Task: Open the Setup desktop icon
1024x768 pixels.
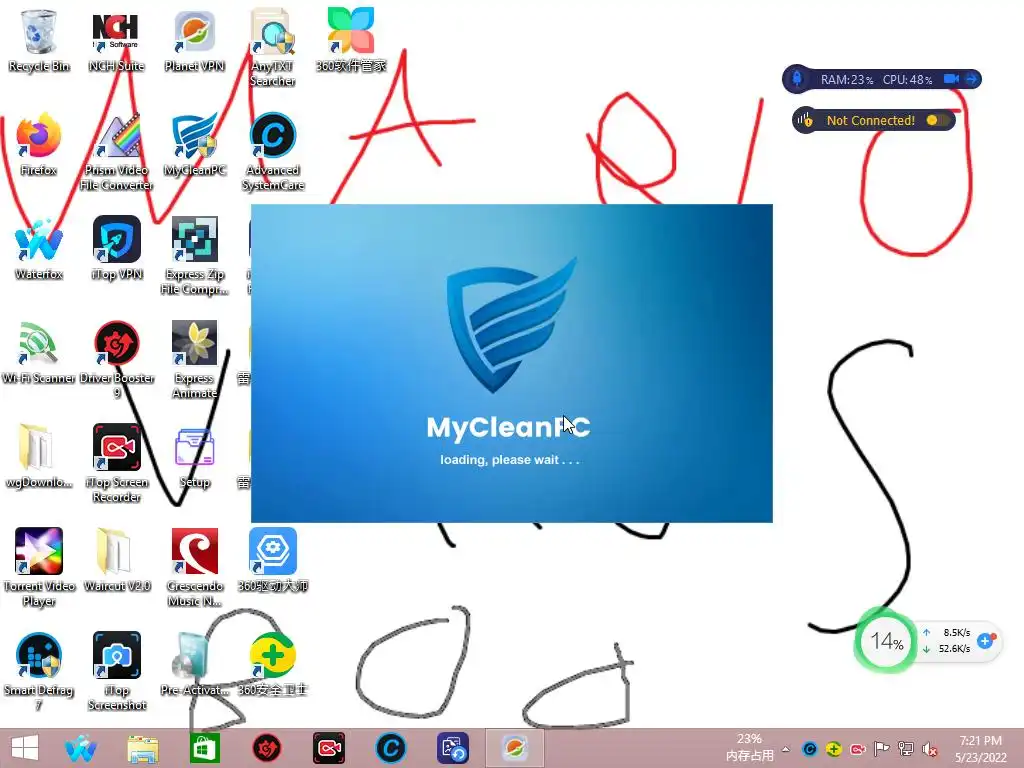Action: pyautogui.click(x=195, y=456)
